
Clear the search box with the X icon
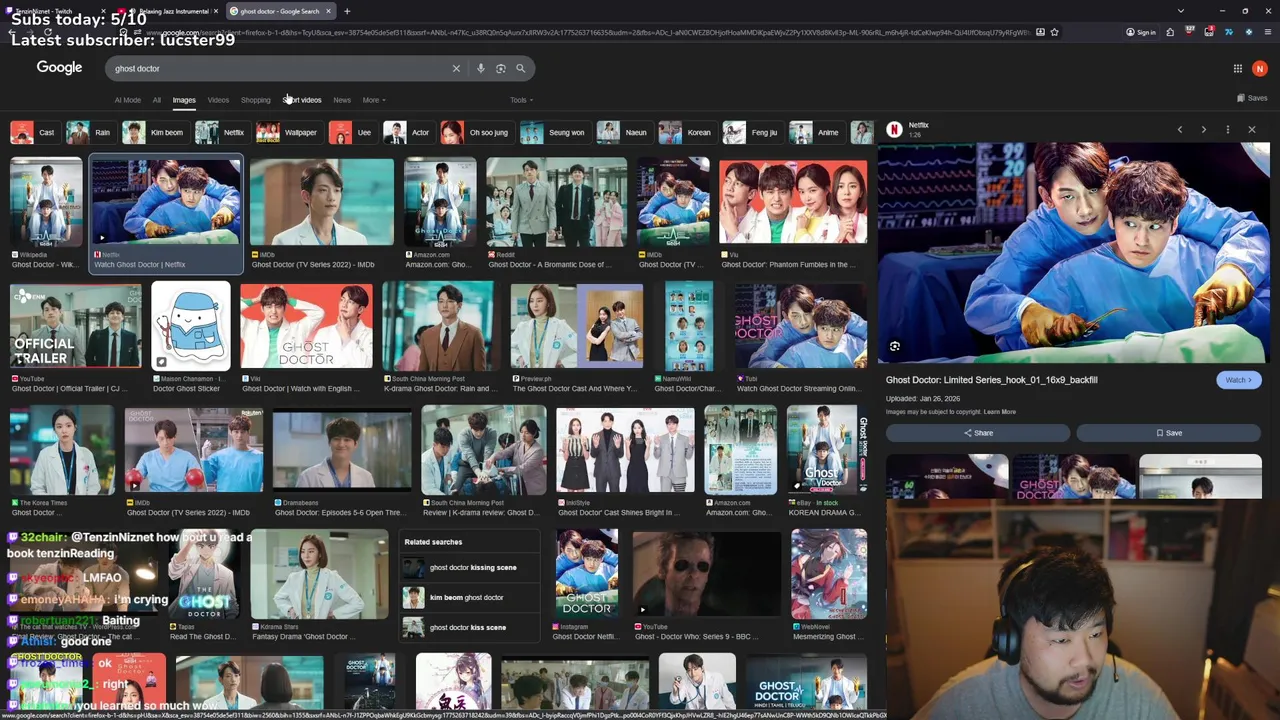tap(456, 68)
